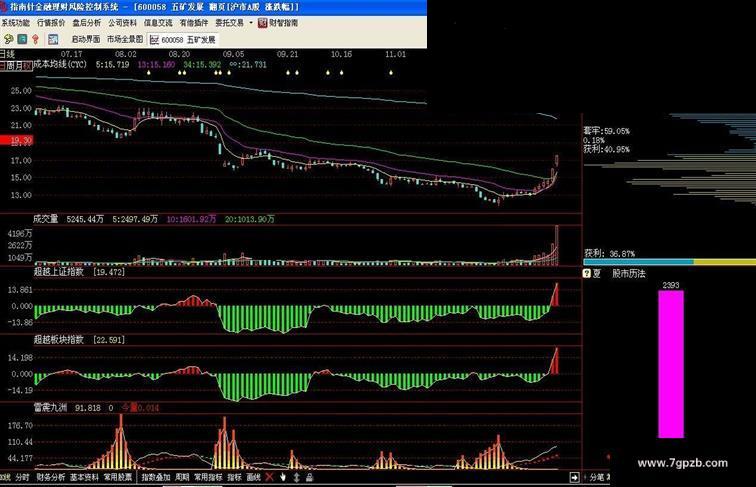Click the 画线 drawing button

[253, 477]
